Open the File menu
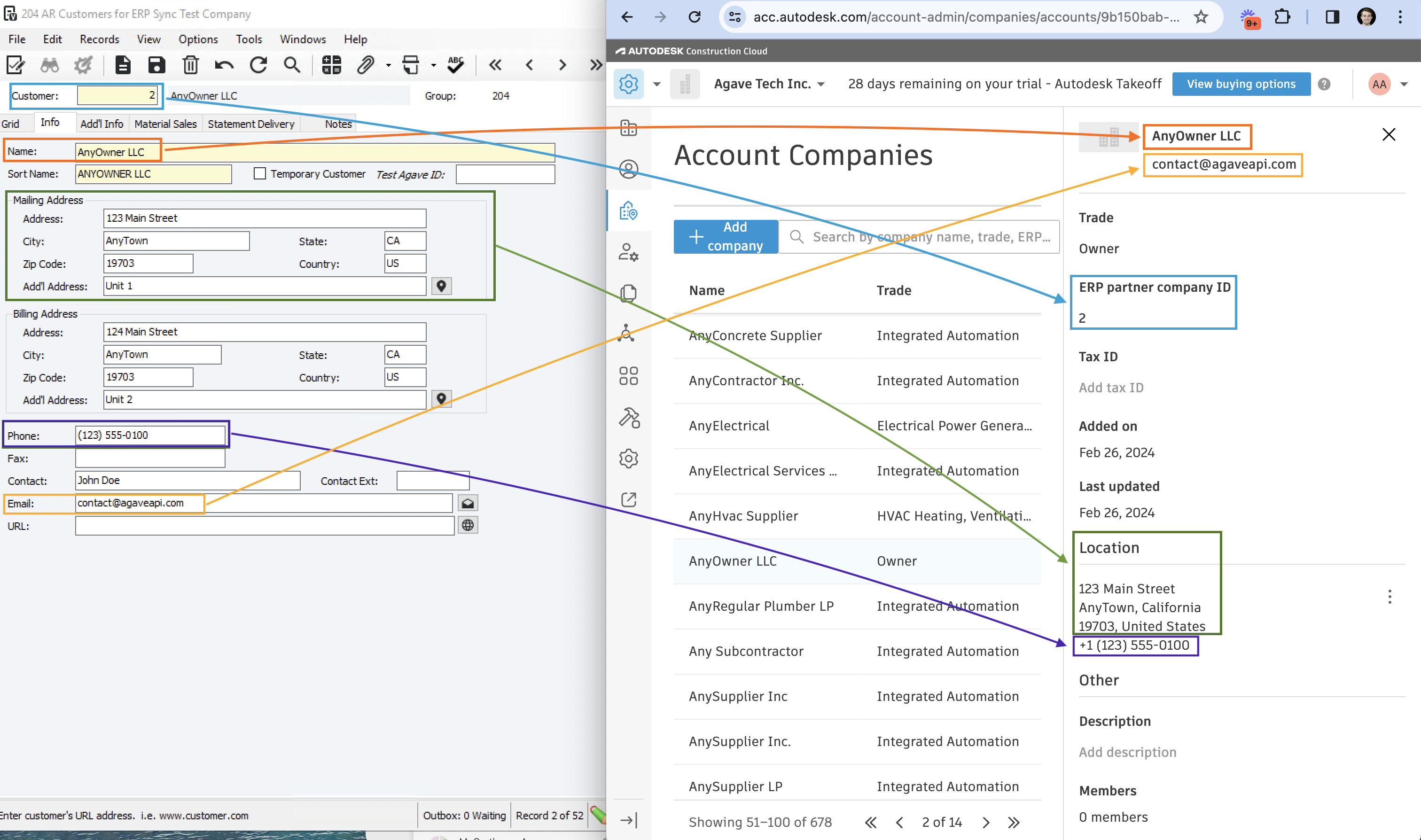The image size is (1421, 840). (17, 39)
